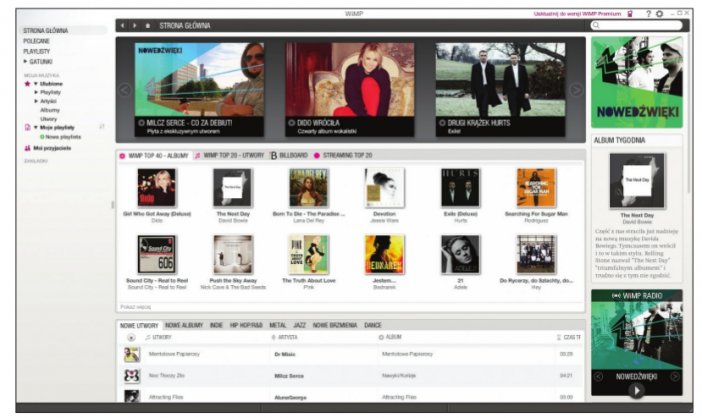
Task: Open Girl Who Got Away album cover
Action: [157, 187]
